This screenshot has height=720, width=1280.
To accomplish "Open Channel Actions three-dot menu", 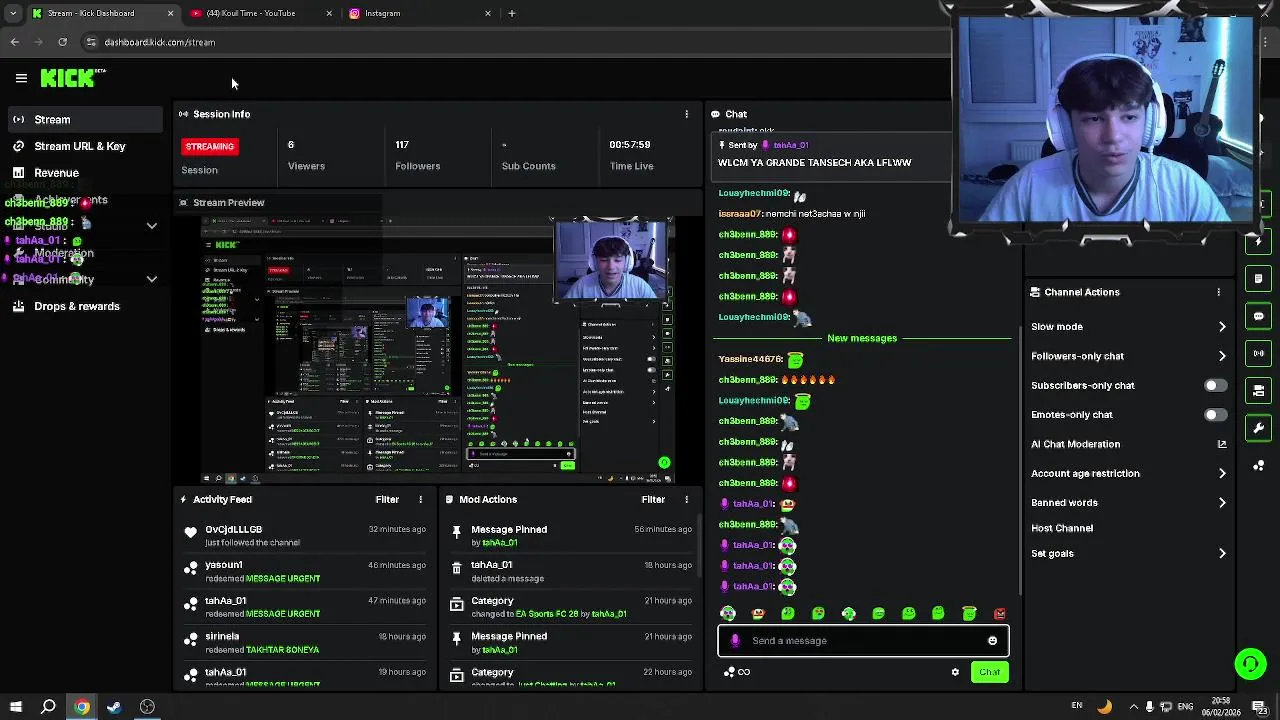I will tap(1218, 292).
